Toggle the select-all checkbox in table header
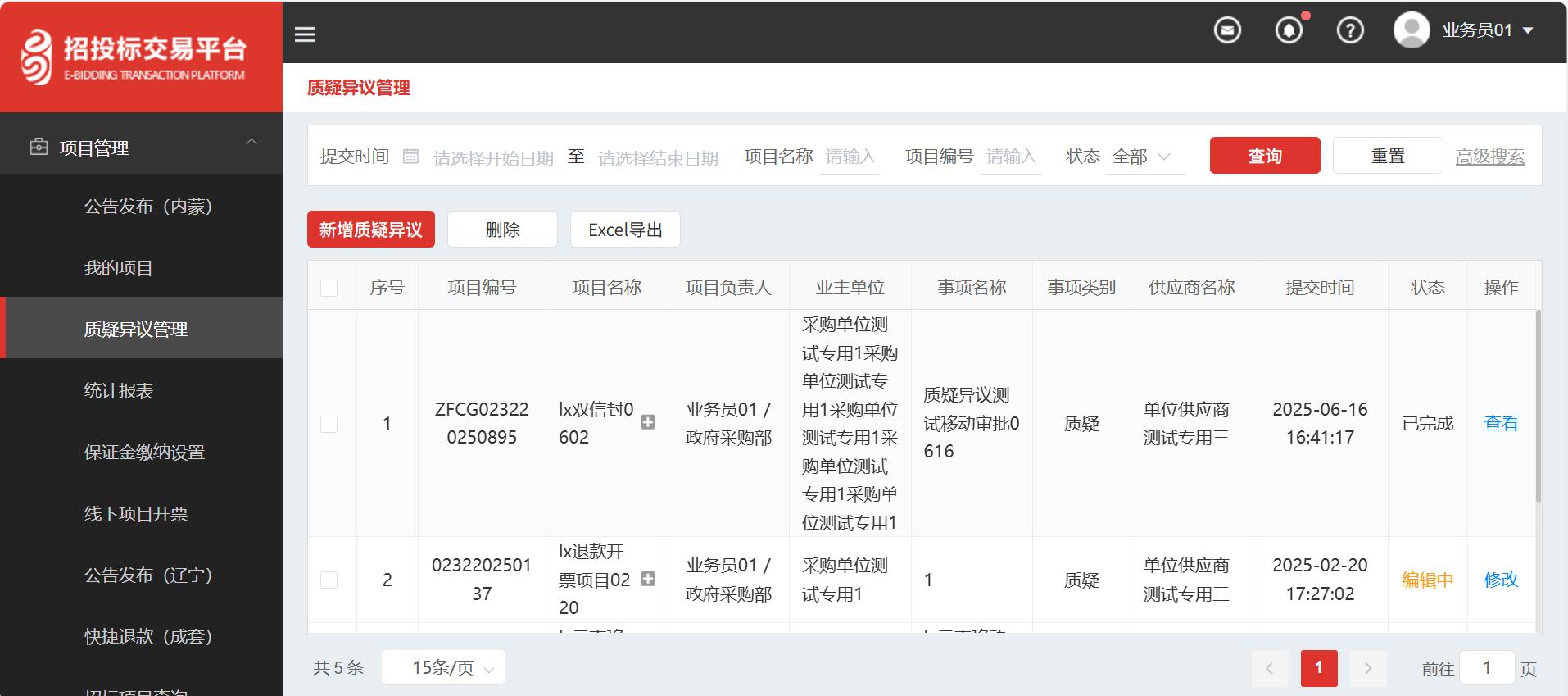The width and height of the screenshot is (1568, 696). 329,288
